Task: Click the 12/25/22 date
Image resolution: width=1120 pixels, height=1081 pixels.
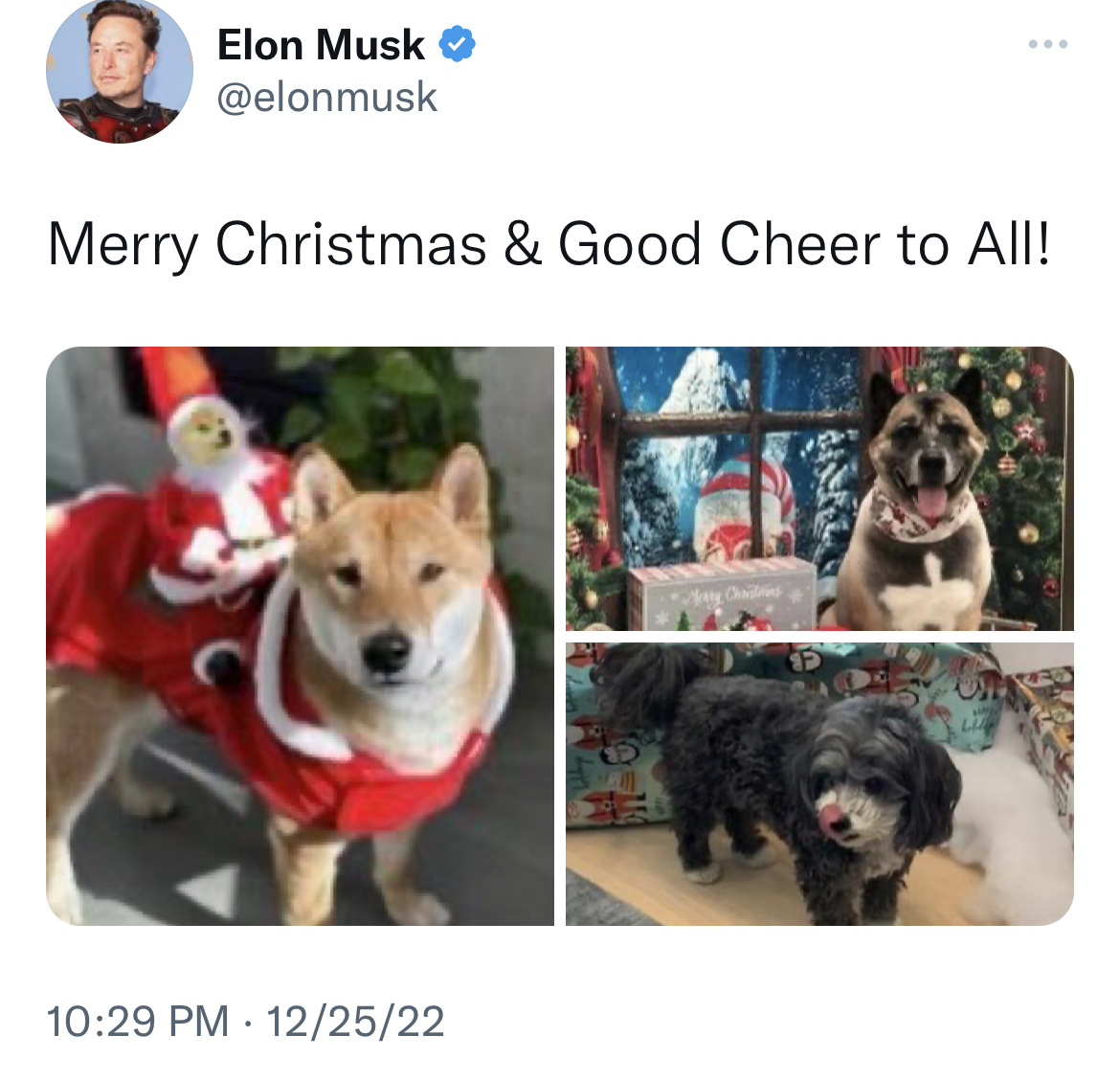Action: [x=355, y=1021]
